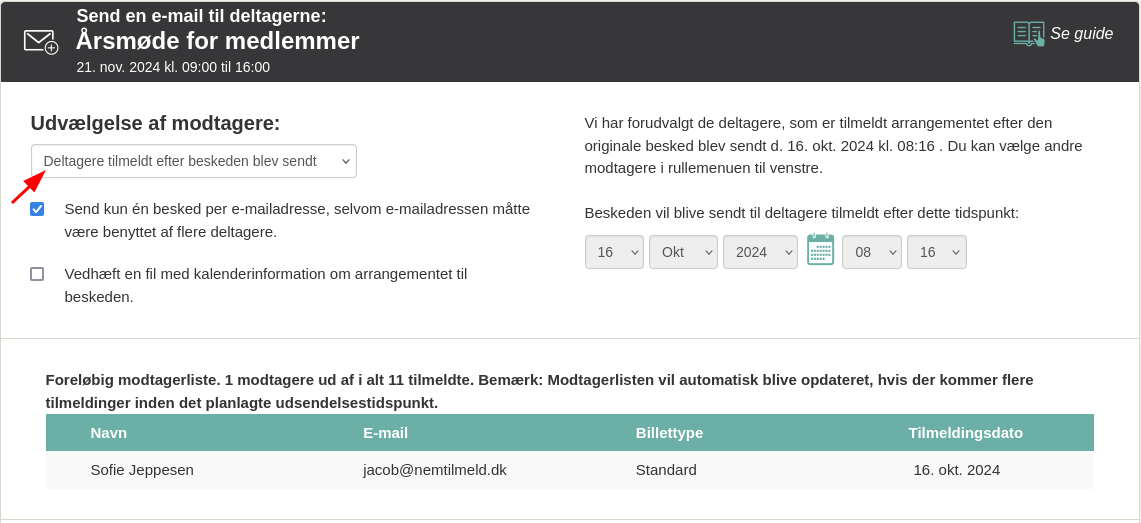Open the month dropdown showing Okt
1141x523 pixels.
683,252
